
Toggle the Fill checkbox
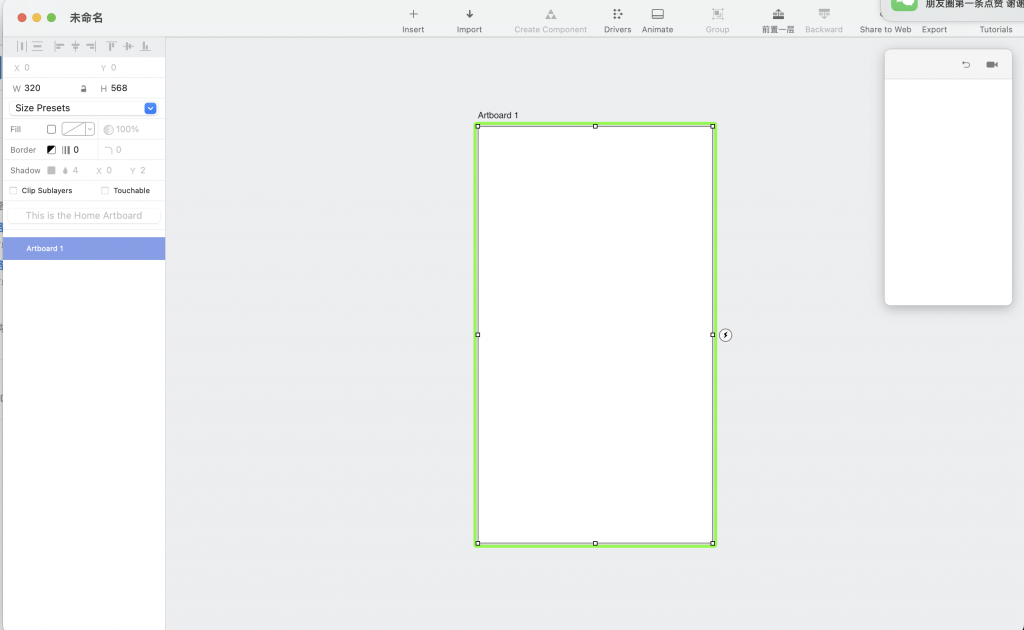click(52, 129)
